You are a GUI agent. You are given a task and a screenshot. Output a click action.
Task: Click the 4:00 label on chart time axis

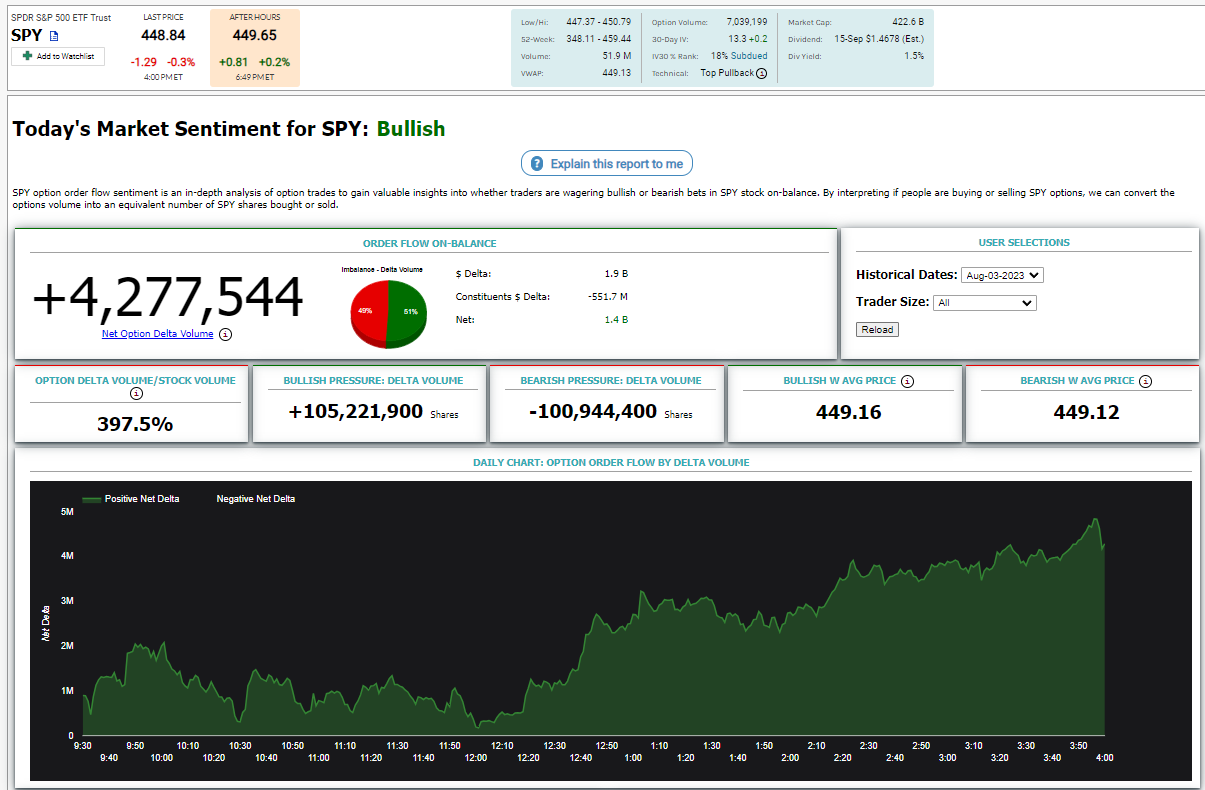(x=1105, y=757)
